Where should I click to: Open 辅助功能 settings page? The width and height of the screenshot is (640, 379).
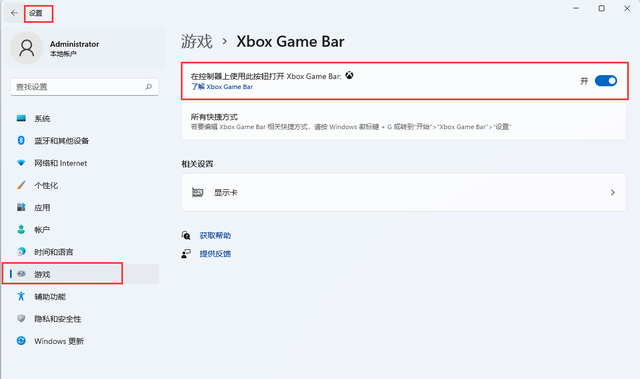[84, 297]
